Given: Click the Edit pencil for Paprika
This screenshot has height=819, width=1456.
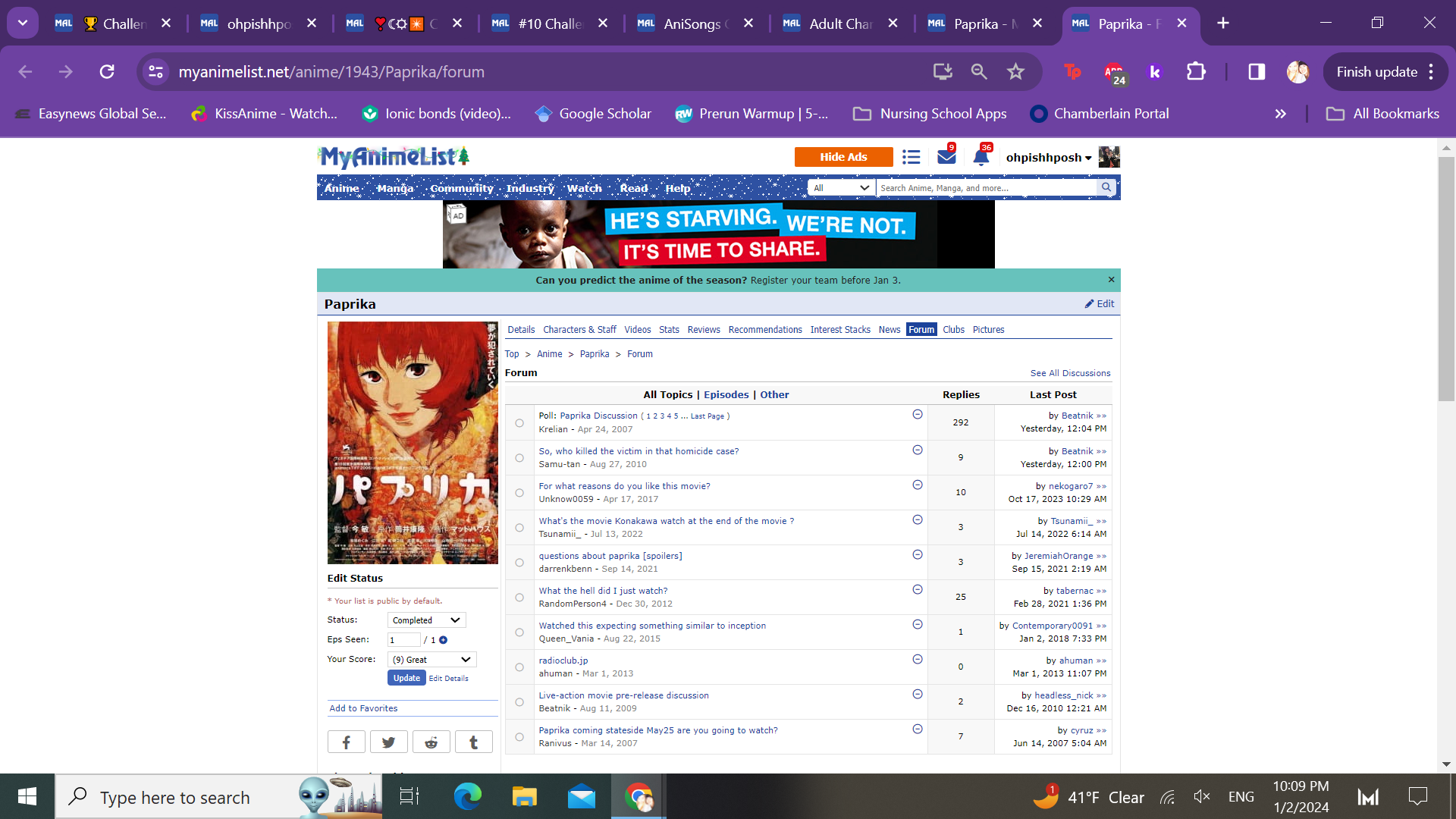Looking at the screenshot, I should tap(1100, 303).
